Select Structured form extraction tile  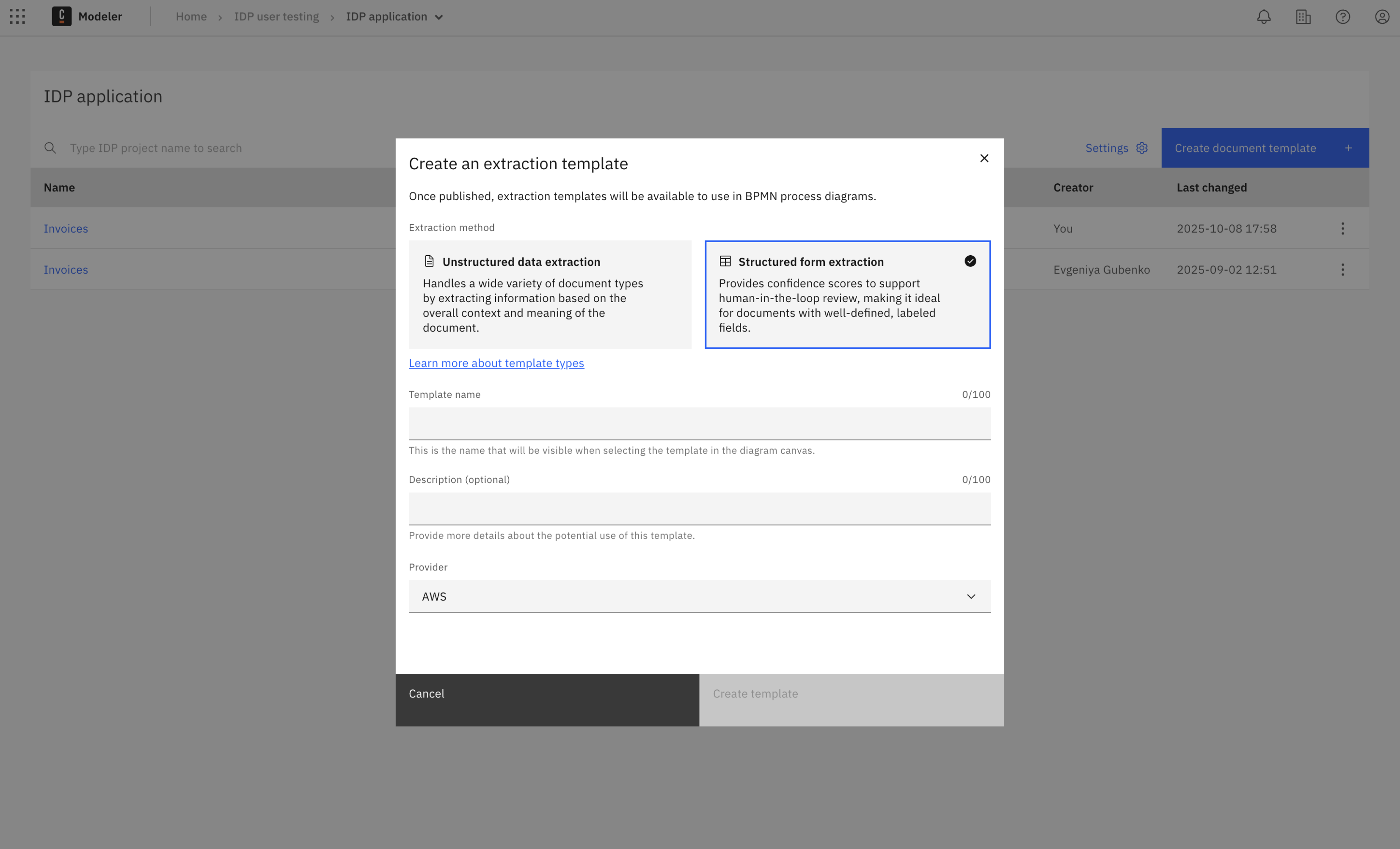click(846, 295)
